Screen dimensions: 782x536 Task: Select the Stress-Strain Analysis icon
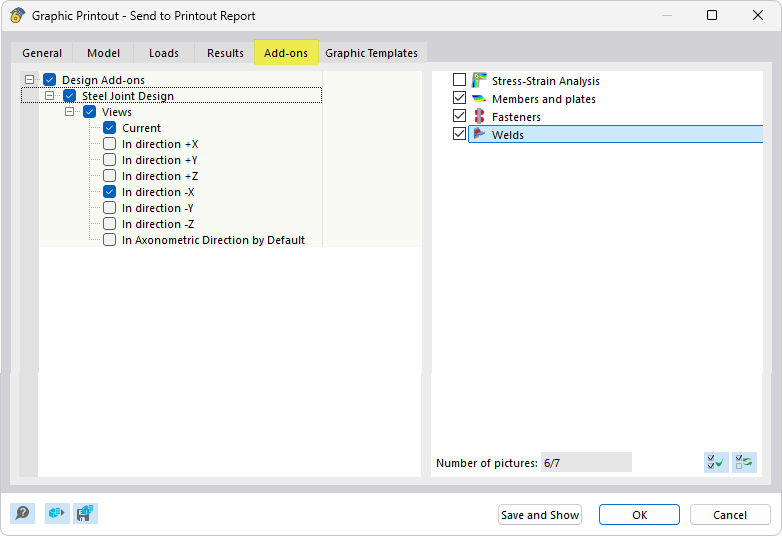pos(479,81)
